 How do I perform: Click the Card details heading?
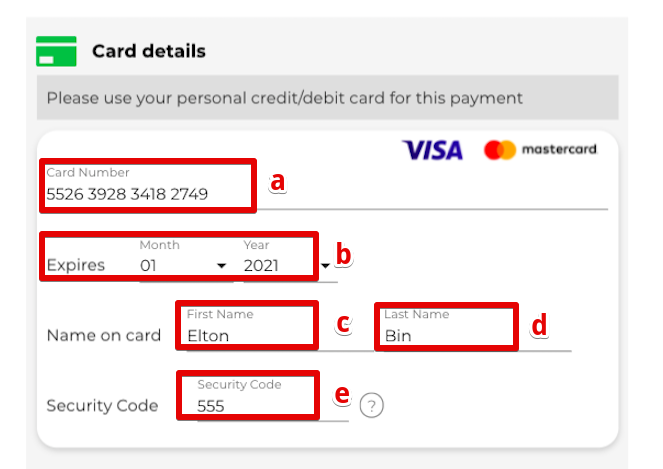[x=149, y=51]
